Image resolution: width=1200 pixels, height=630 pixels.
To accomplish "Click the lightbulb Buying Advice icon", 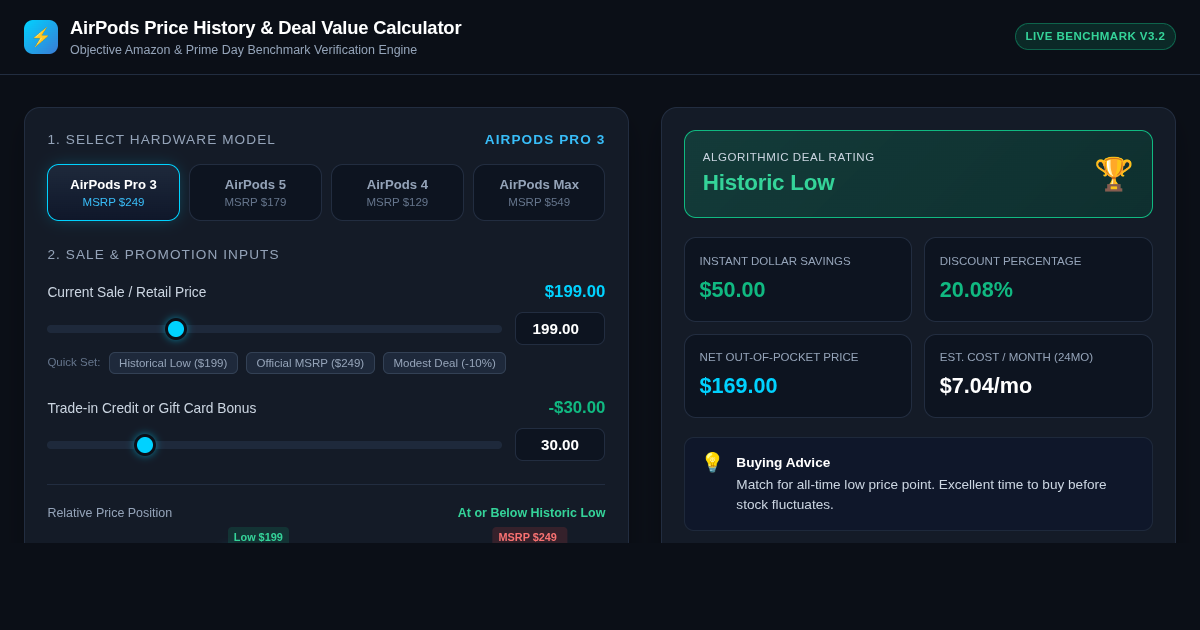I will [x=712, y=462].
